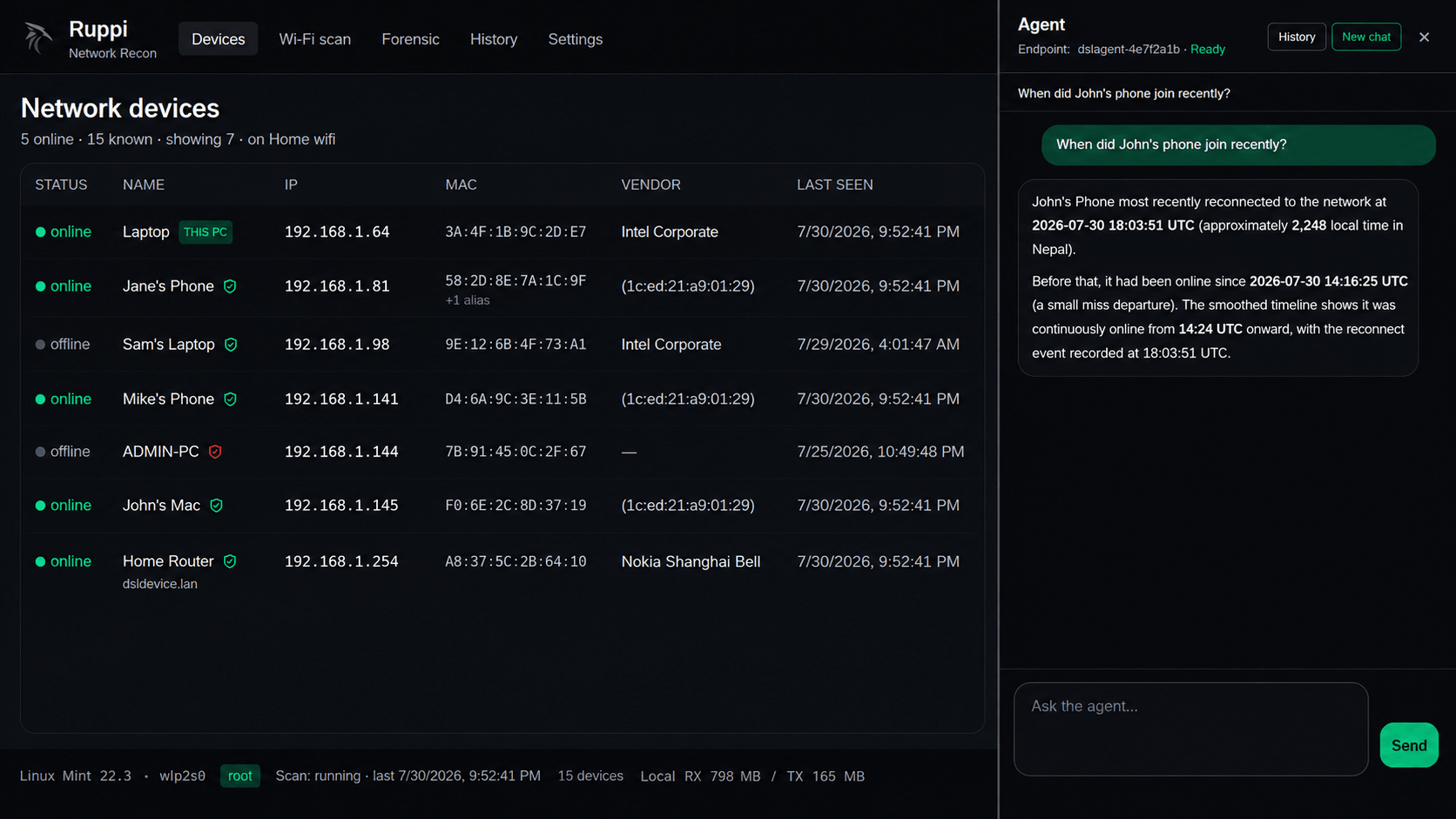The height and width of the screenshot is (819, 1456).
Task: Click IP address 192.168.1.144
Action: (341, 452)
